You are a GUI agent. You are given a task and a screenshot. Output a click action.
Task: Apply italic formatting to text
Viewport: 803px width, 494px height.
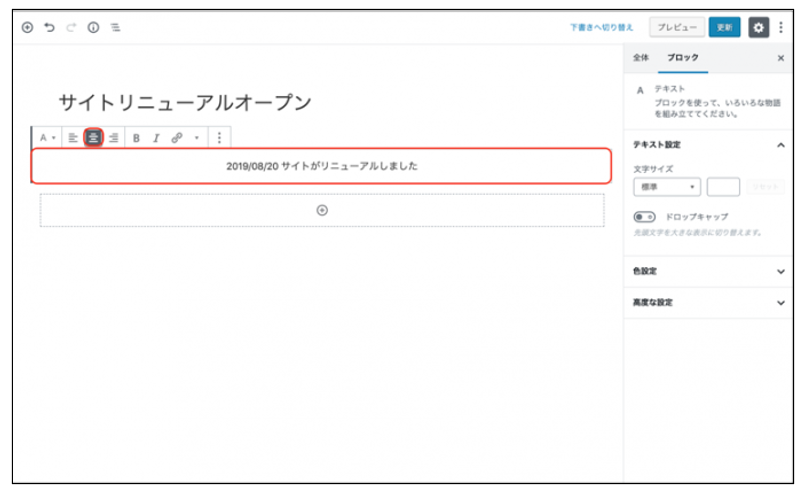(x=156, y=138)
